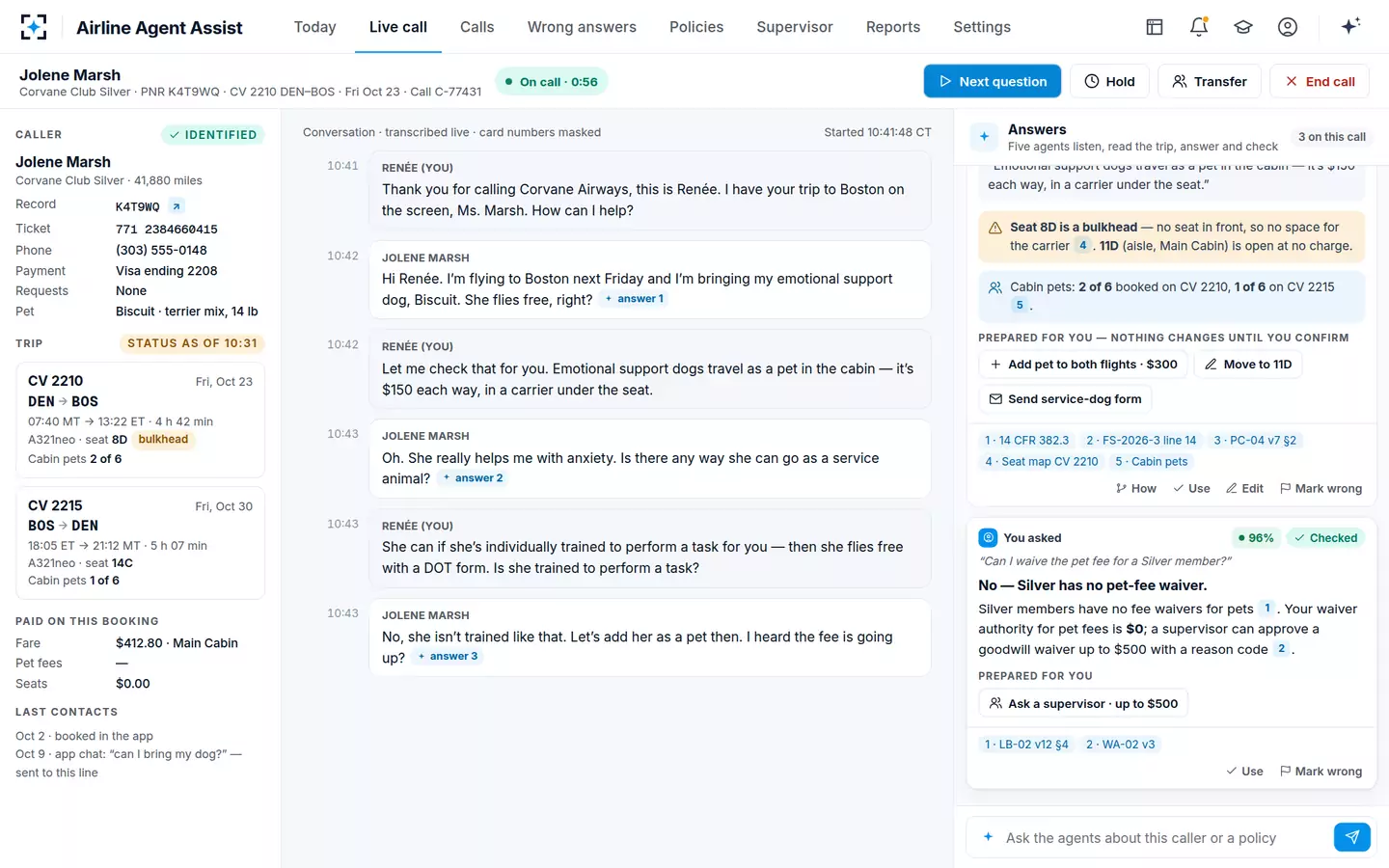Screen dimensions: 1389x868
Task: Open the layout panel icon in header
Action: pos(1155,27)
